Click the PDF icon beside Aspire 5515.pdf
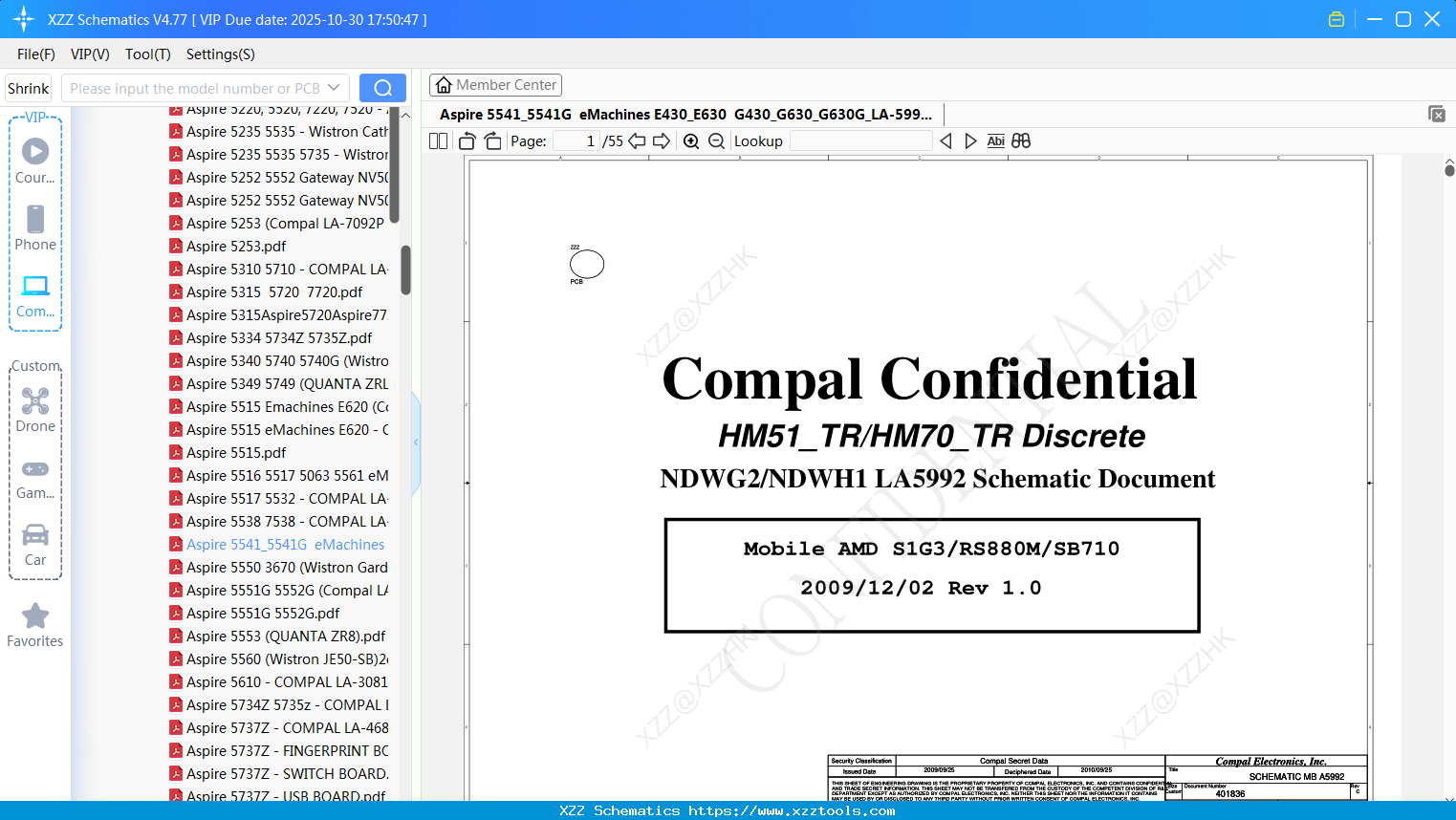 point(176,452)
